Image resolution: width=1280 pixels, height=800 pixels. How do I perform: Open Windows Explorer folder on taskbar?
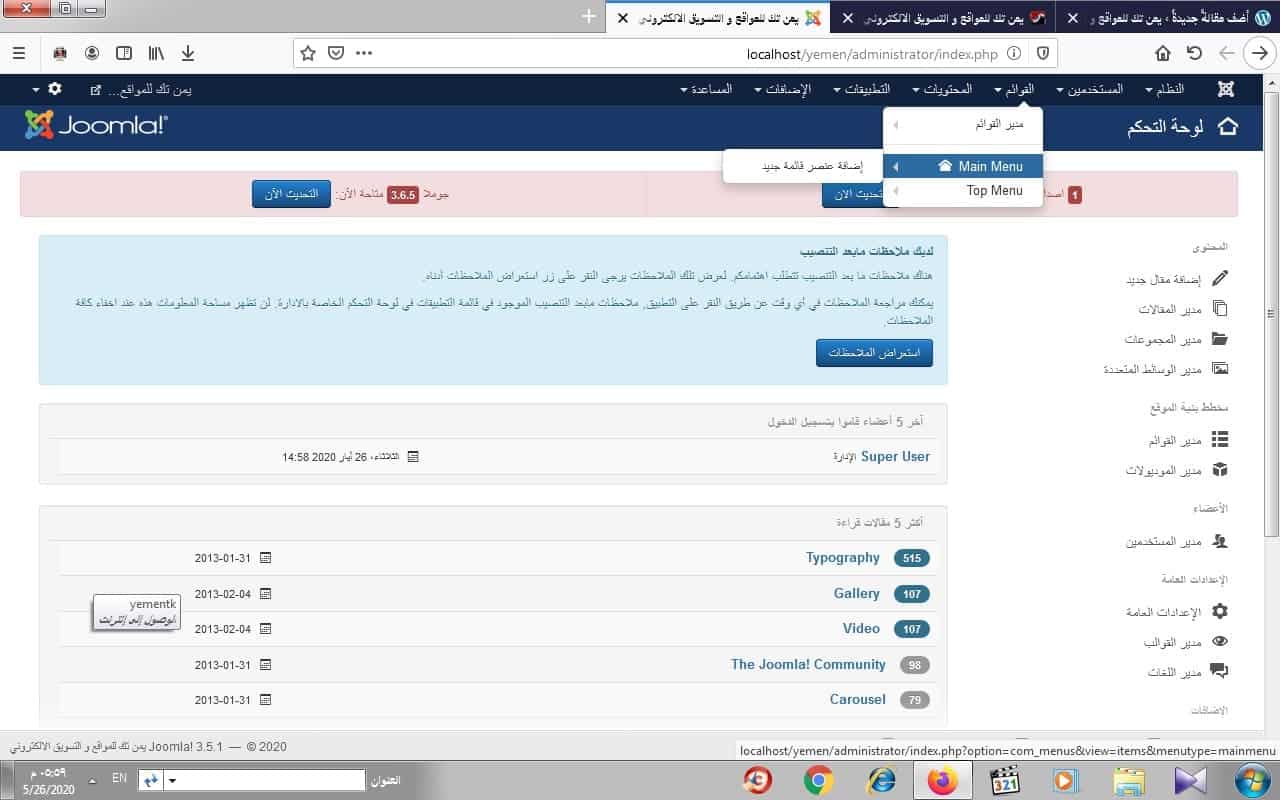1128,779
